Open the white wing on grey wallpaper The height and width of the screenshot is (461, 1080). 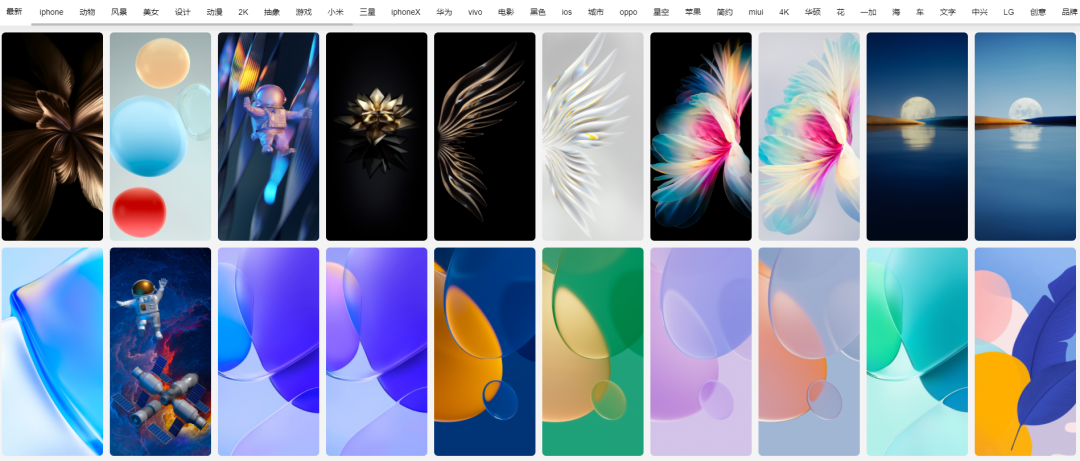pyautogui.click(x=593, y=136)
